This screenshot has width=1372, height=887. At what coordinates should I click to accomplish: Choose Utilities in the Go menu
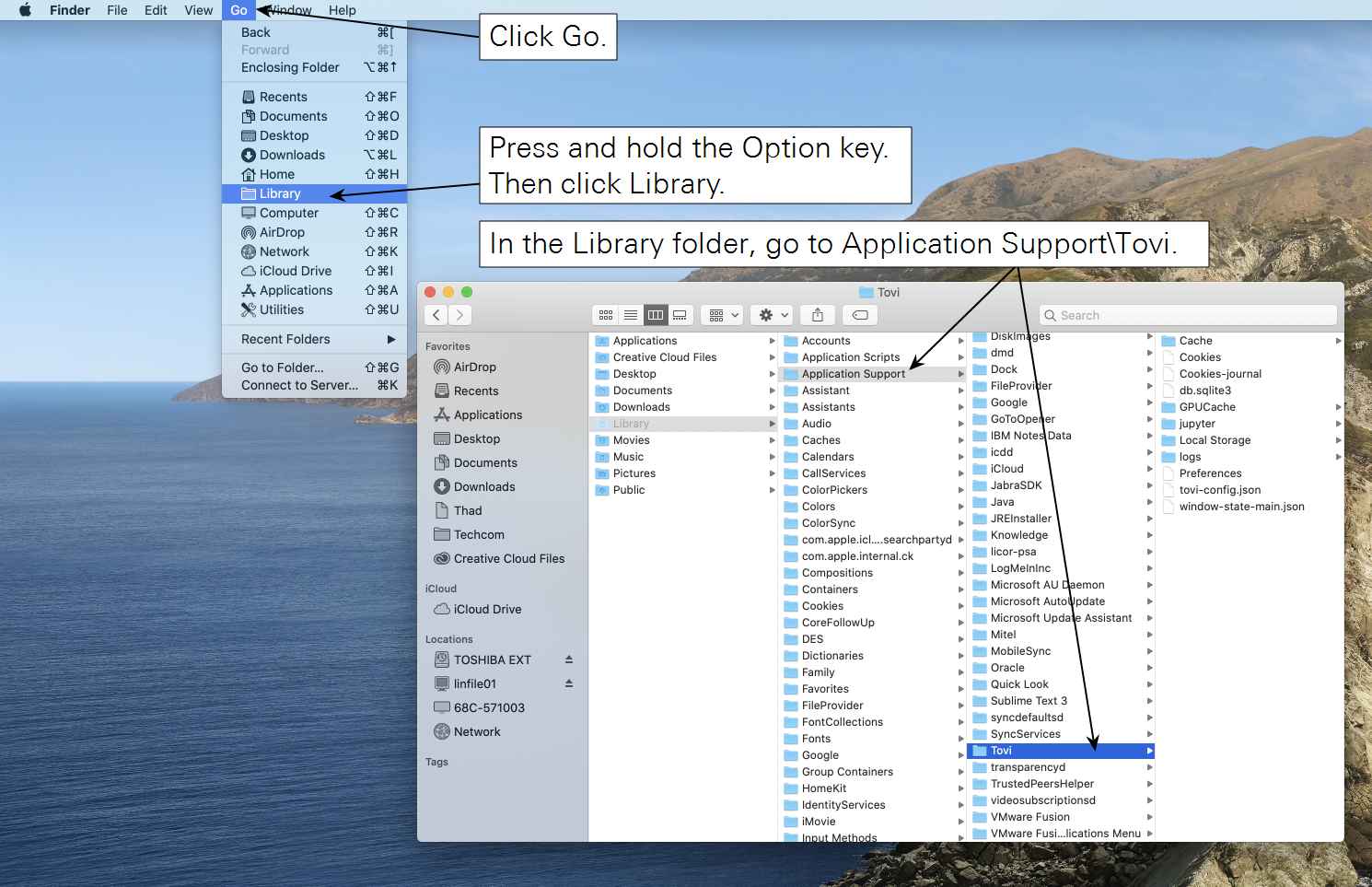314,309
